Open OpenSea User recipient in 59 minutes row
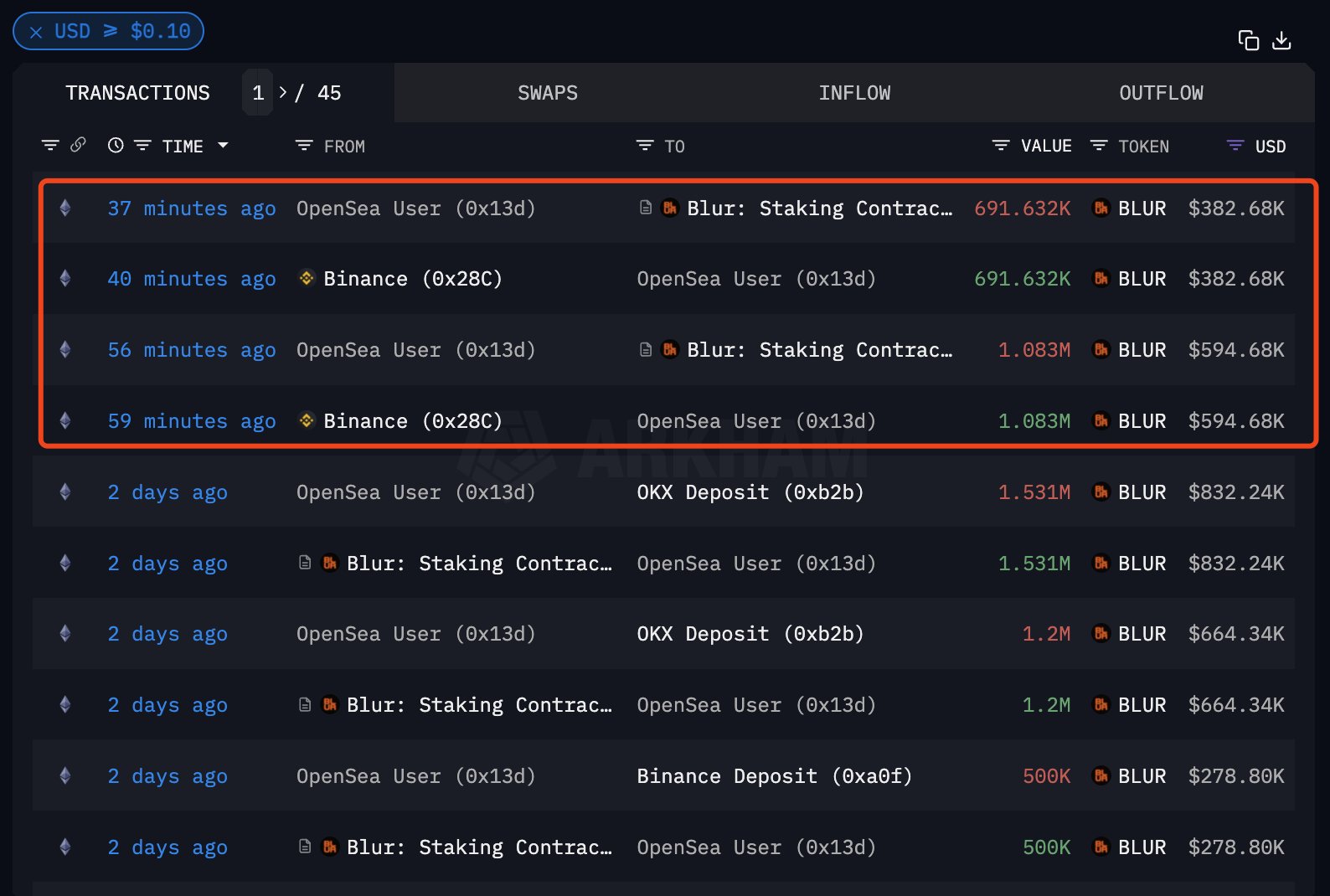The width and height of the screenshot is (1330, 896). coord(756,421)
